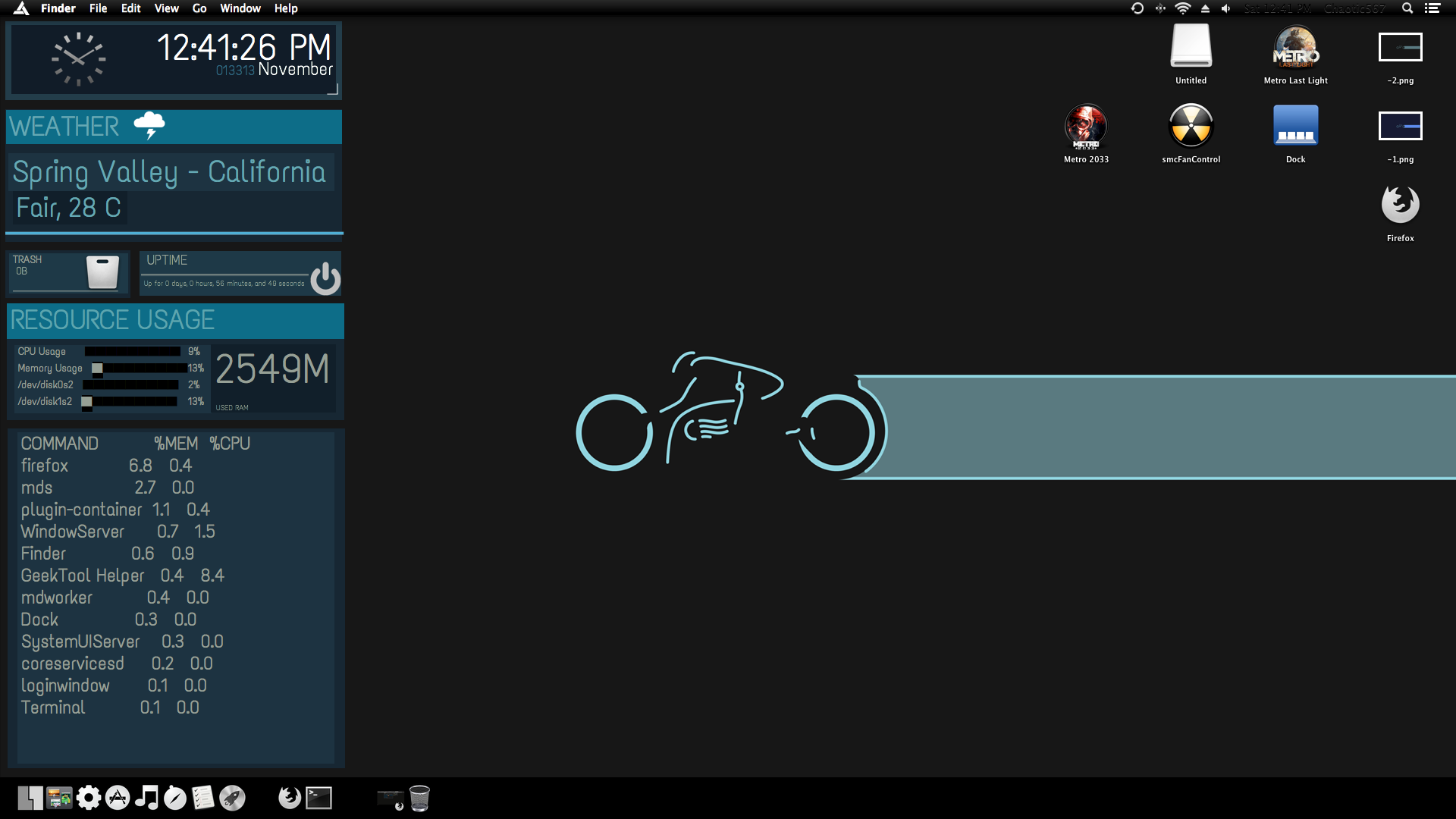Click the Bluetooth menu bar icon
Image resolution: width=1456 pixels, height=819 pixels.
point(1160,8)
